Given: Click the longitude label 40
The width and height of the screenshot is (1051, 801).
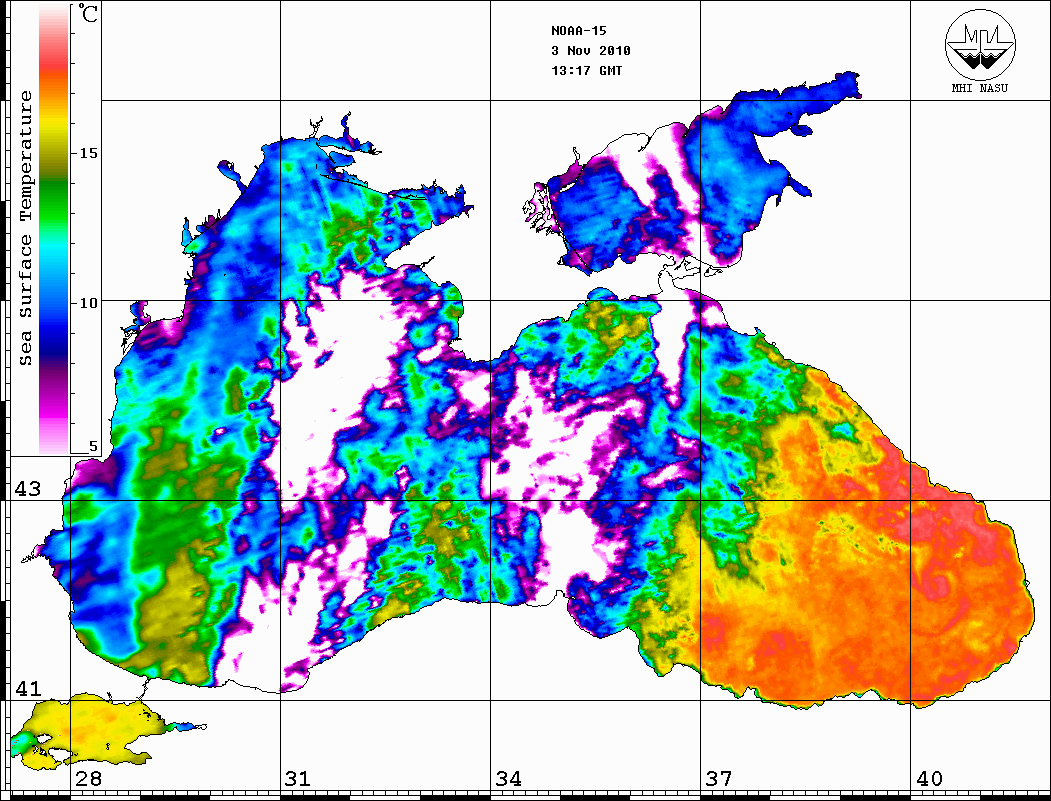Looking at the screenshot, I should [x=928, y=779].
